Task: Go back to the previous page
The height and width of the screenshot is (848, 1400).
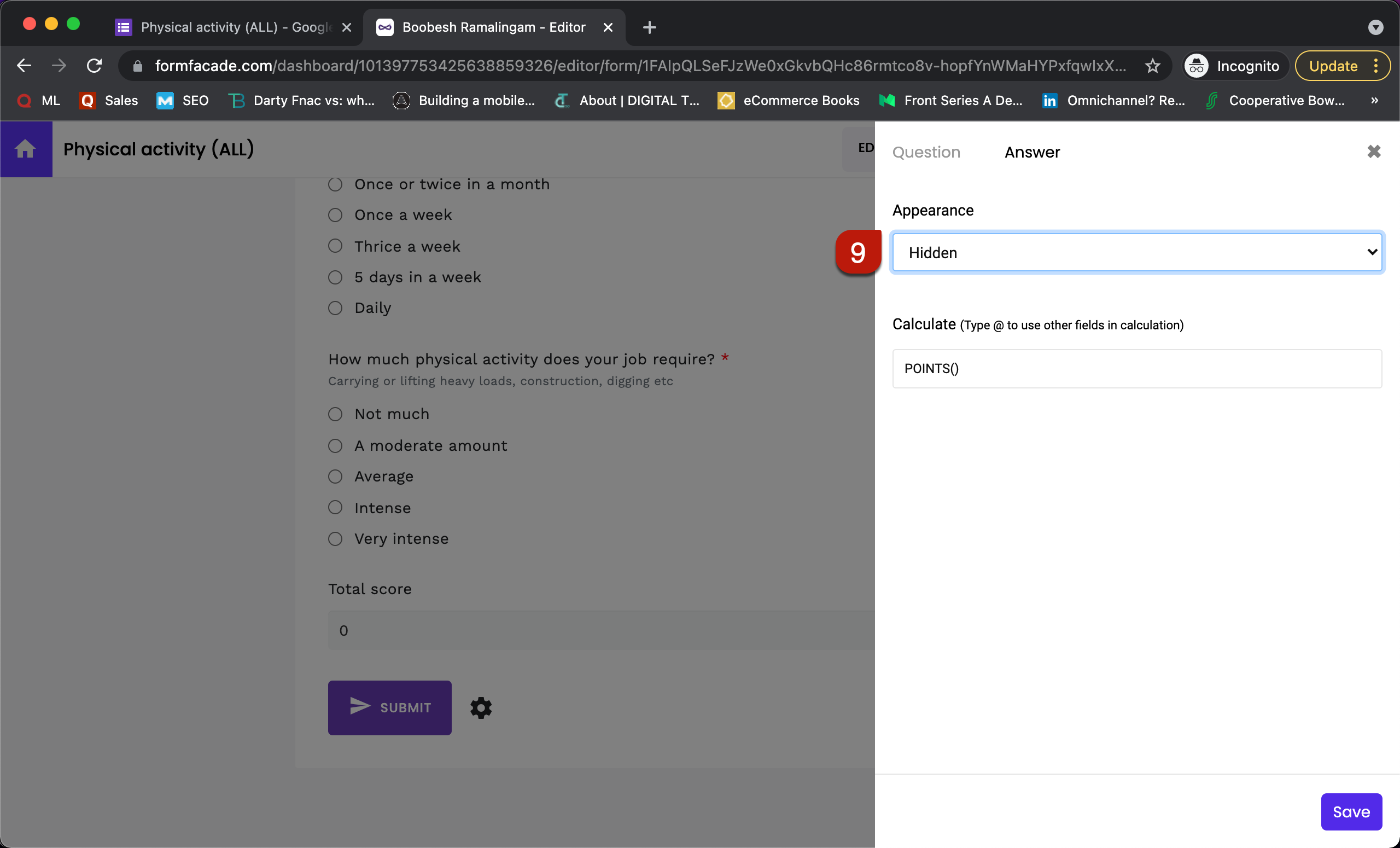Action: click(24, 65)
